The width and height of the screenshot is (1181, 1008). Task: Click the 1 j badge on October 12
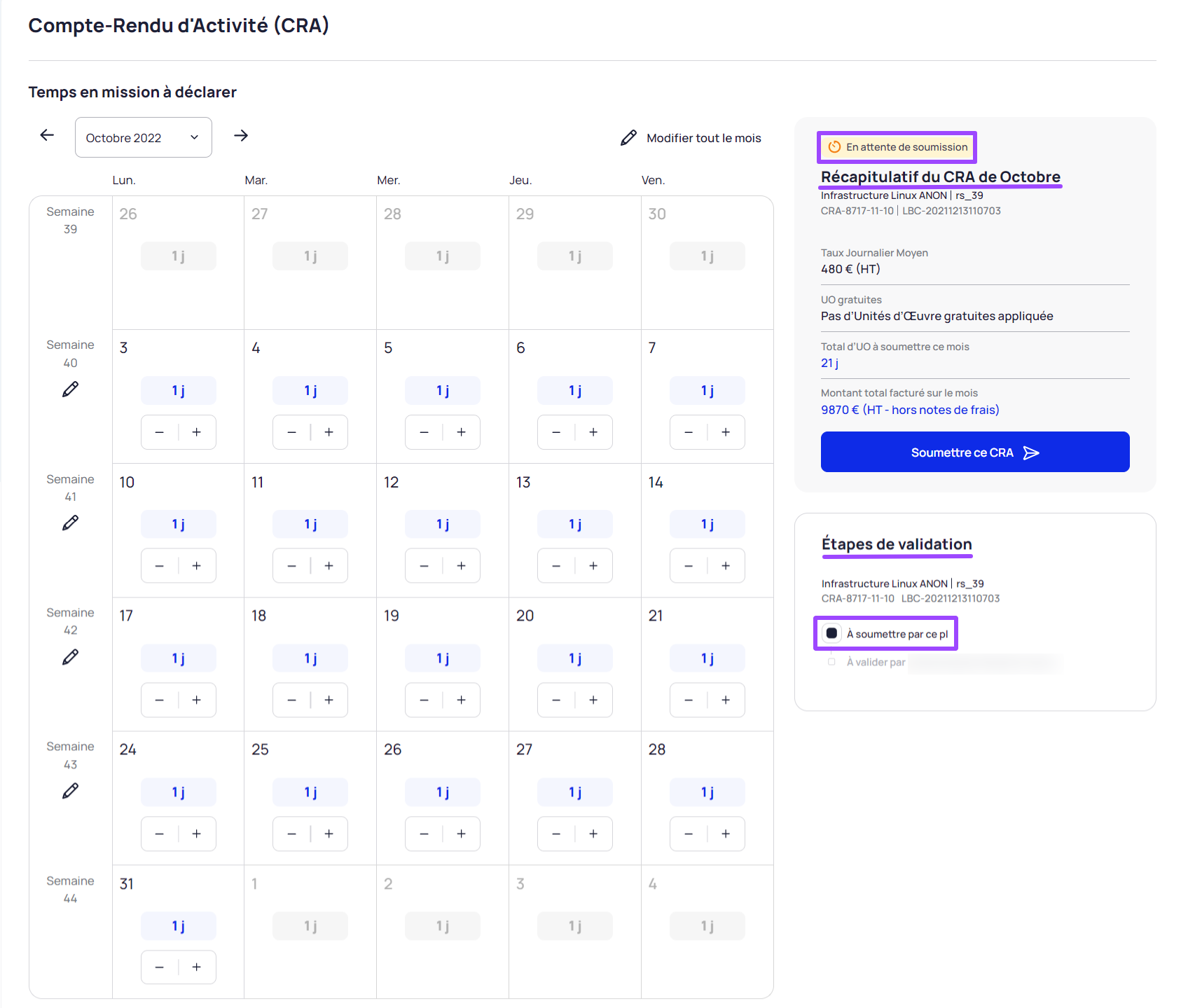point(443,524)
